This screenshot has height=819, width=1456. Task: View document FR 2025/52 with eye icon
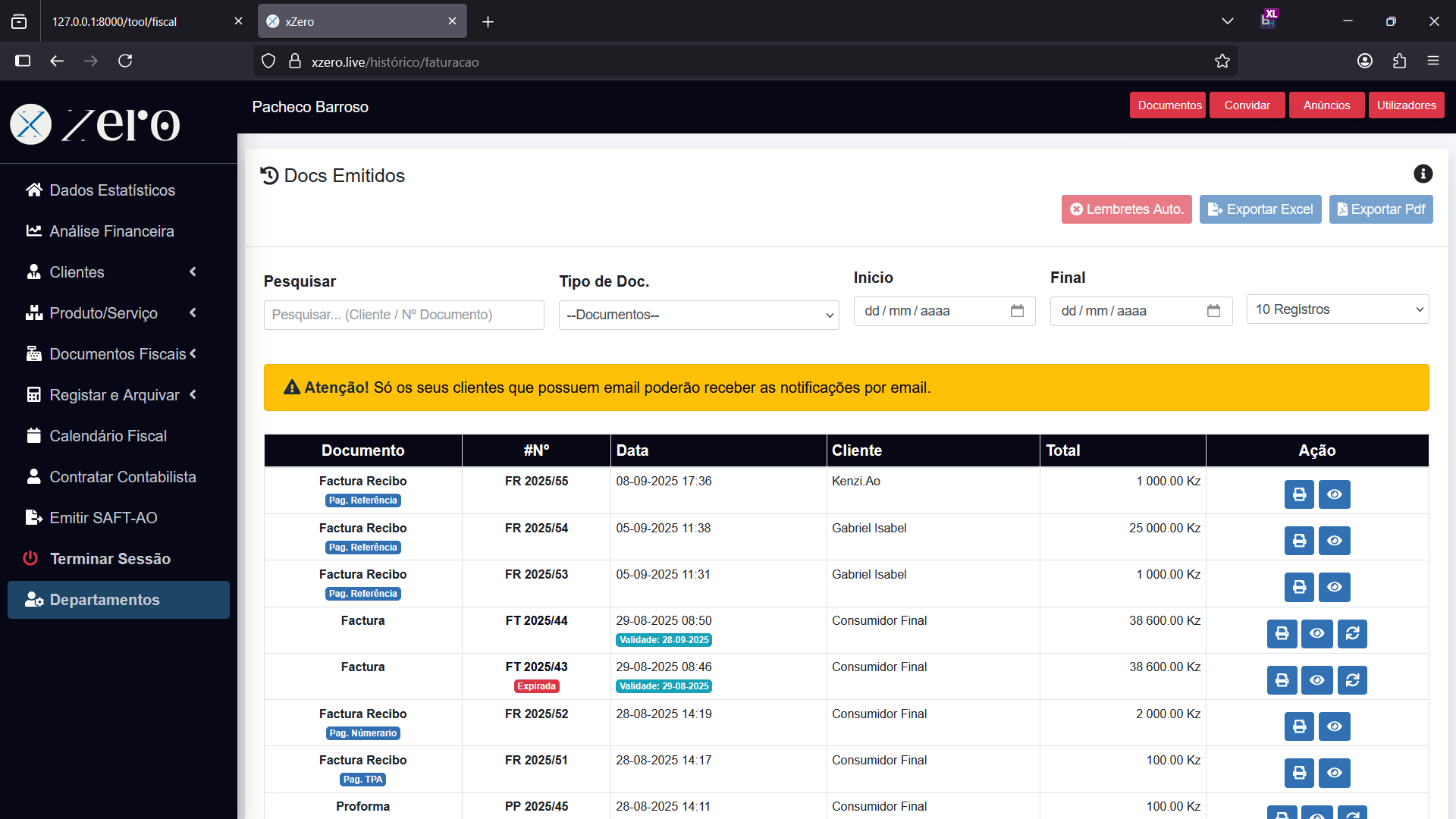pos(1334,726)
